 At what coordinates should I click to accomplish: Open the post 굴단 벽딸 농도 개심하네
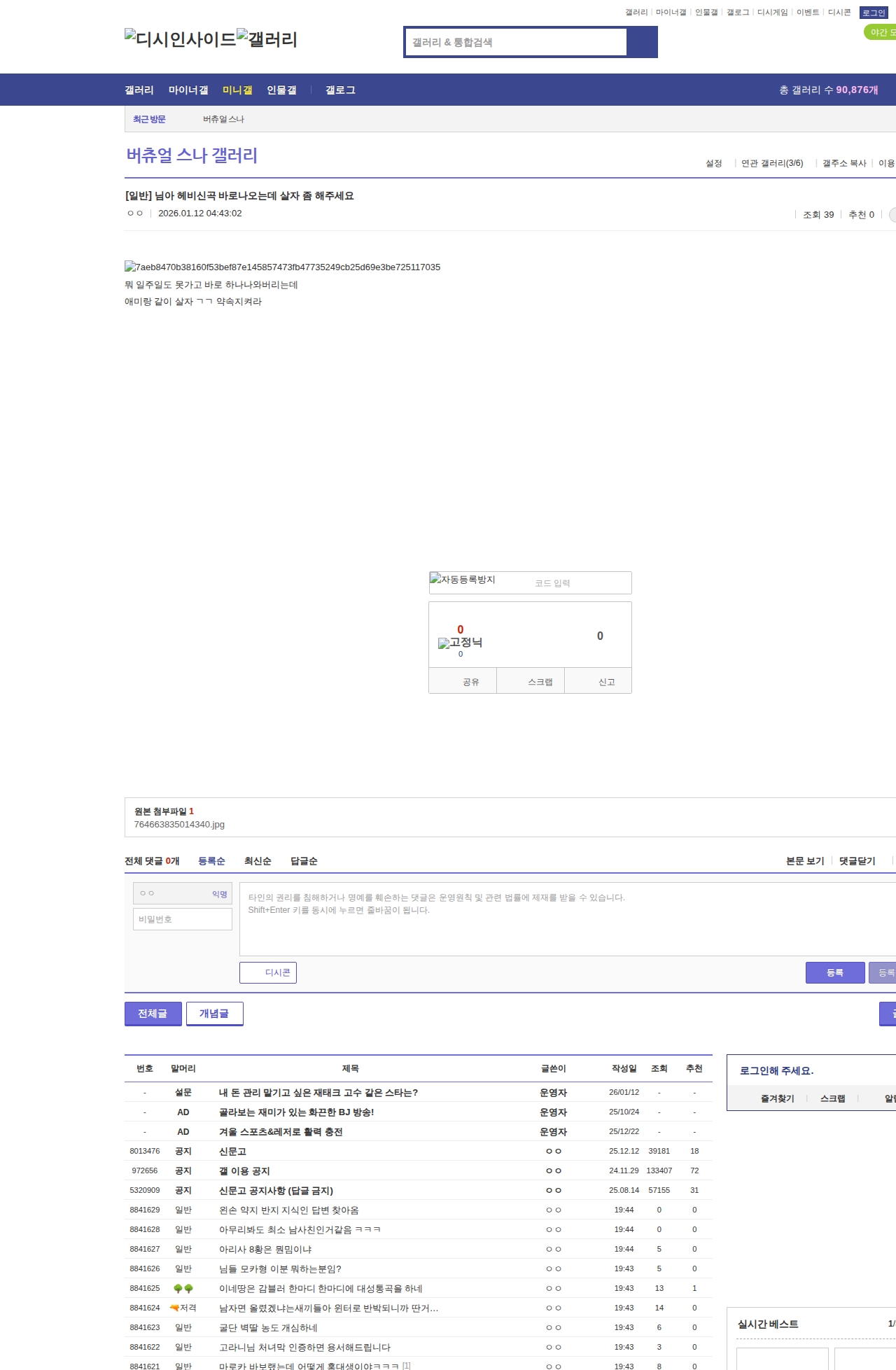pos(268,1327)
